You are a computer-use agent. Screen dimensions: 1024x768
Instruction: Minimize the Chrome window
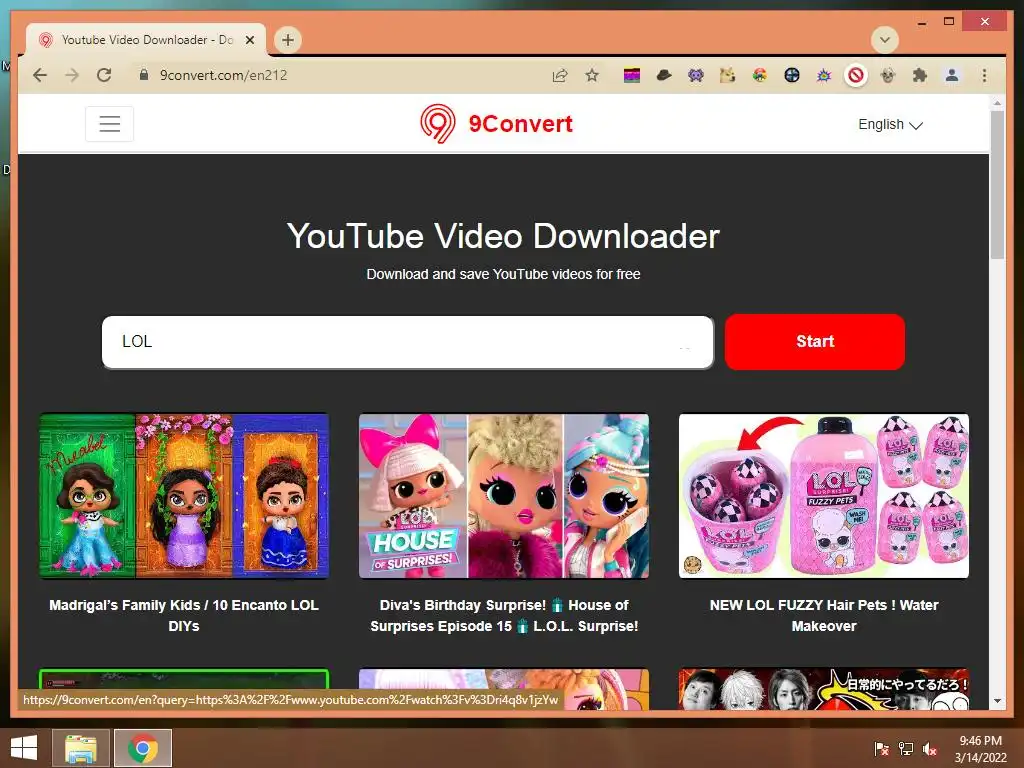[x=921, y=22]
